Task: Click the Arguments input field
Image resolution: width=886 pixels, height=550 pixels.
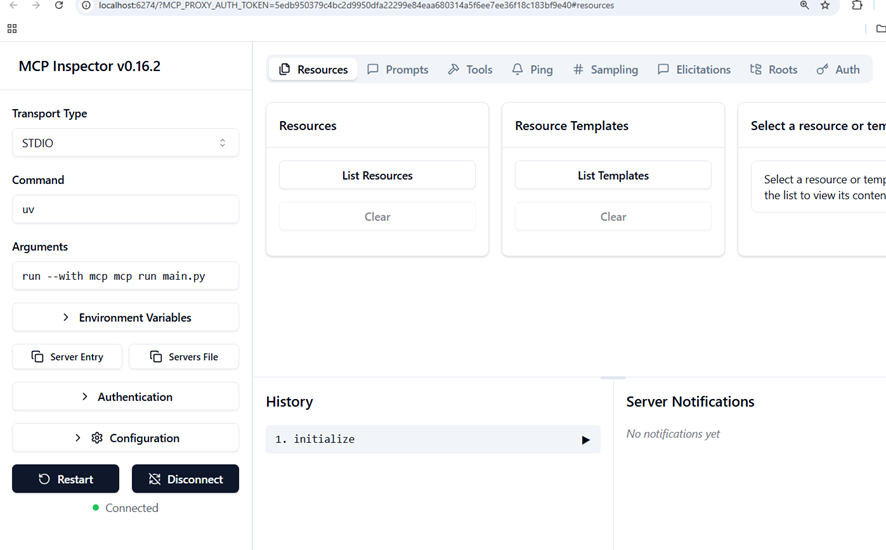Action: coord(125,276)
